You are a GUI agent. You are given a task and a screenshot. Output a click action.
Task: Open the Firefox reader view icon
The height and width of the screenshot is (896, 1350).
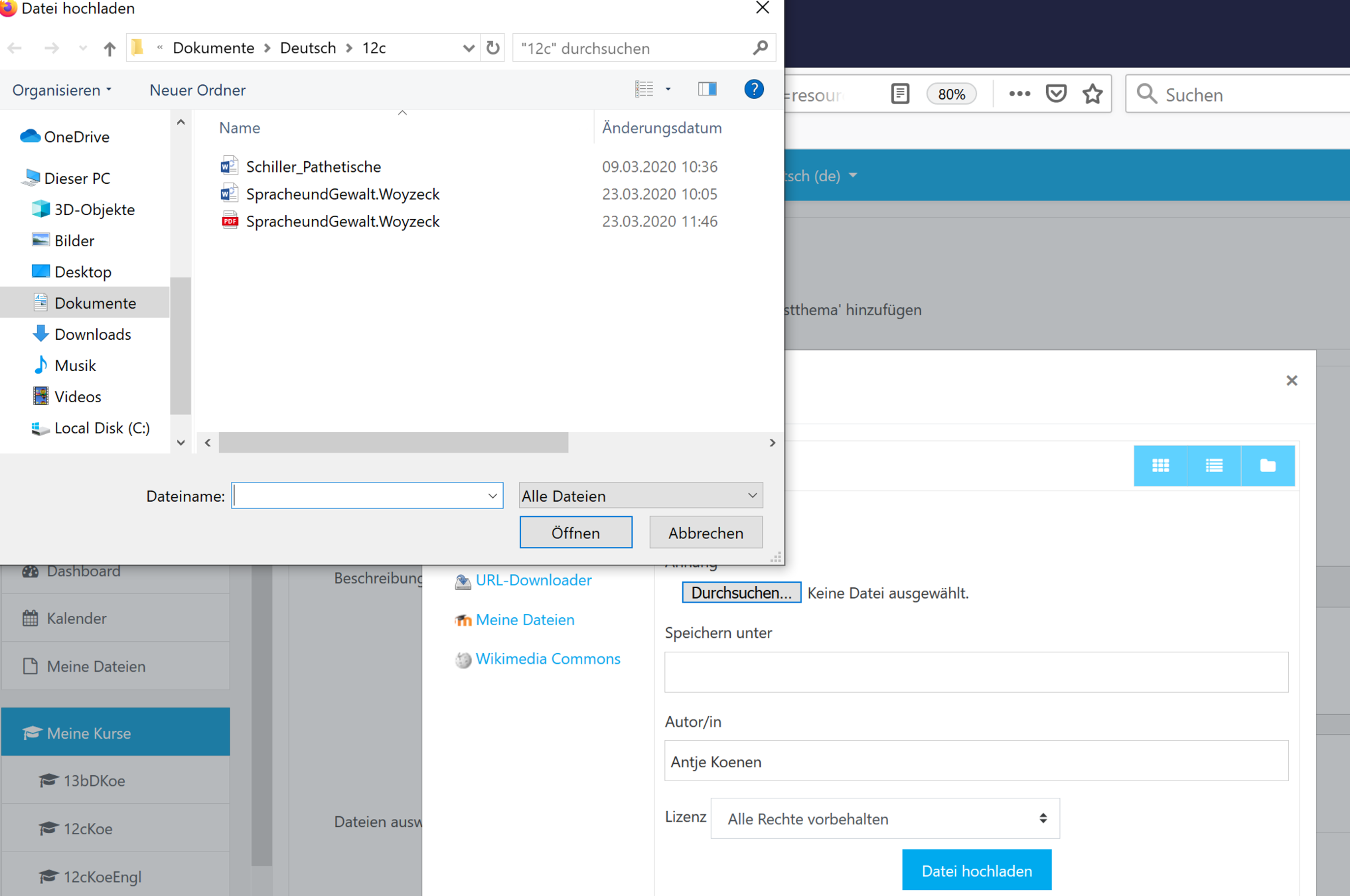point(900,94)
